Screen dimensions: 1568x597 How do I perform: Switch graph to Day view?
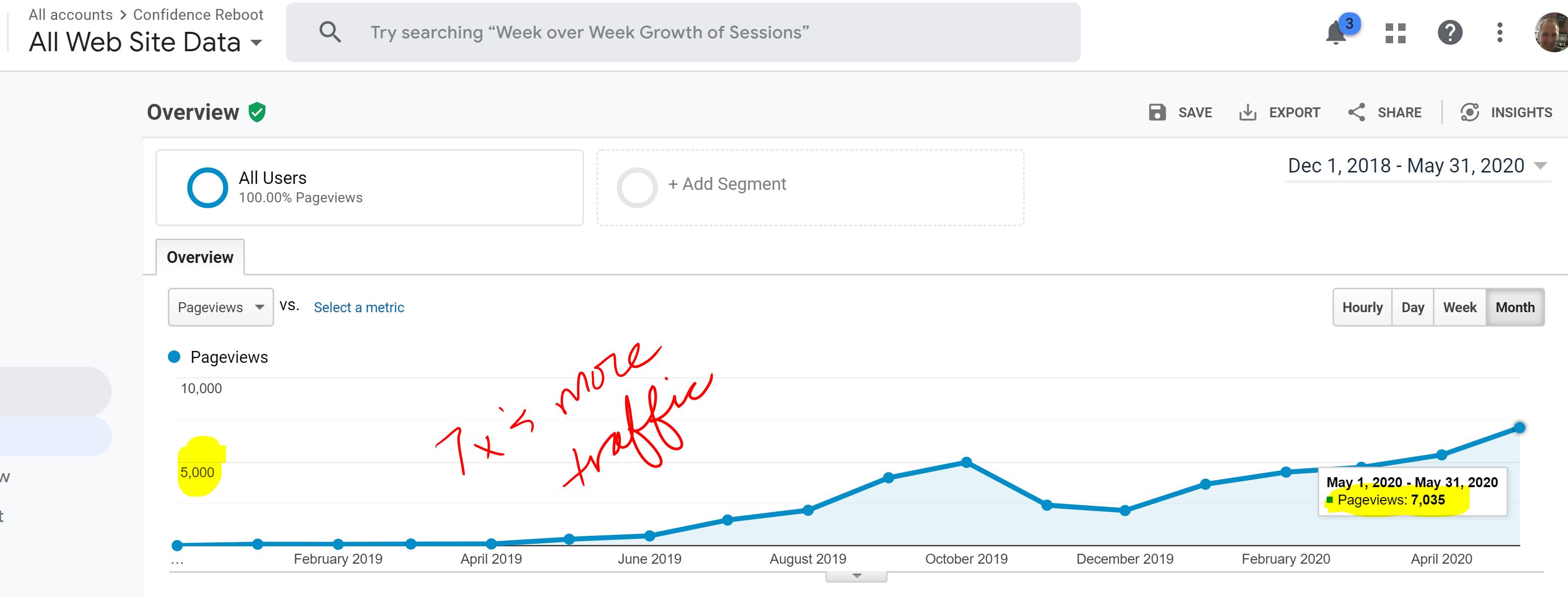(1413, 308)
